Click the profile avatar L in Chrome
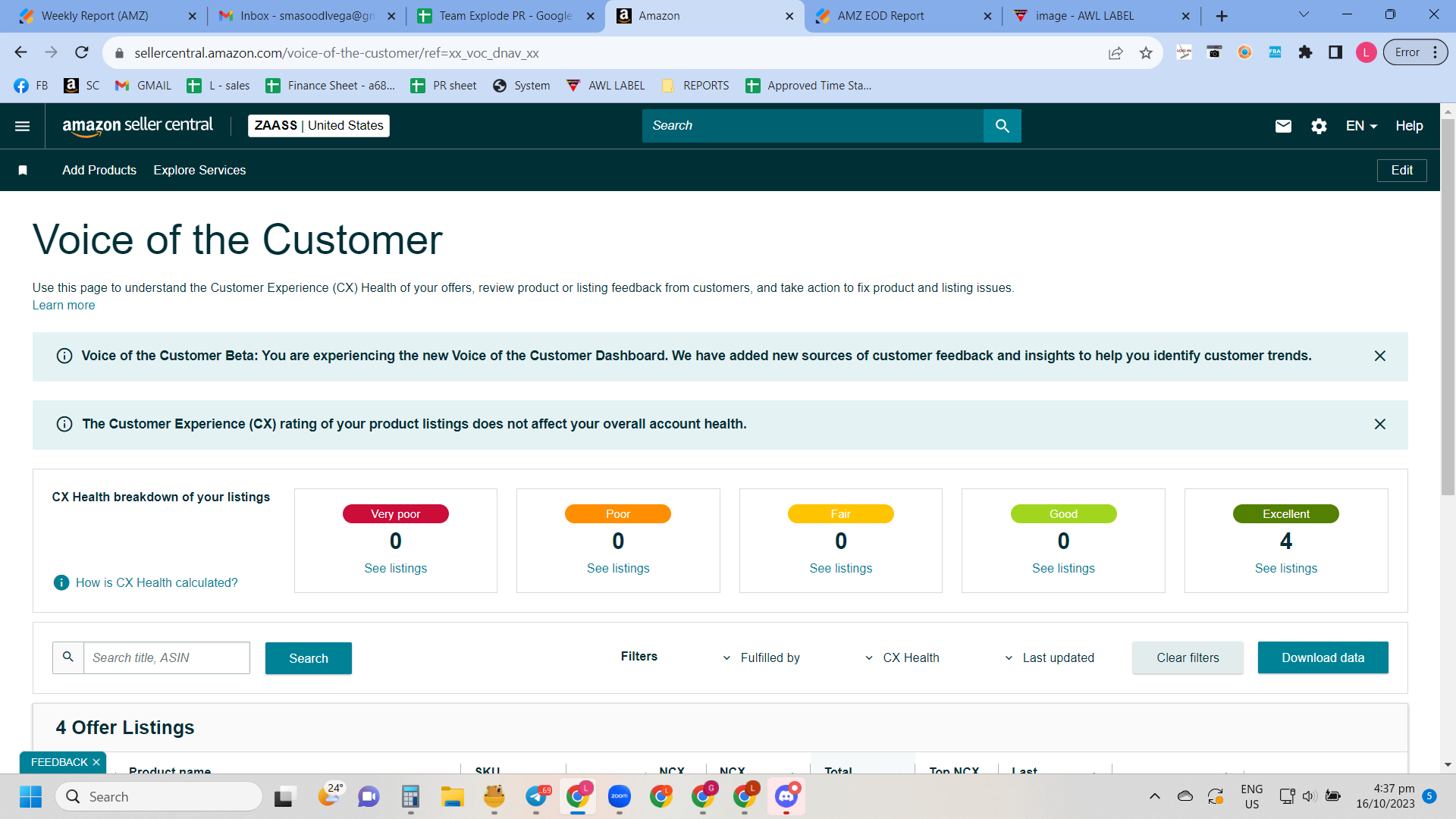Screen dimensions: 1456x819 click(x=1367, y=52)
